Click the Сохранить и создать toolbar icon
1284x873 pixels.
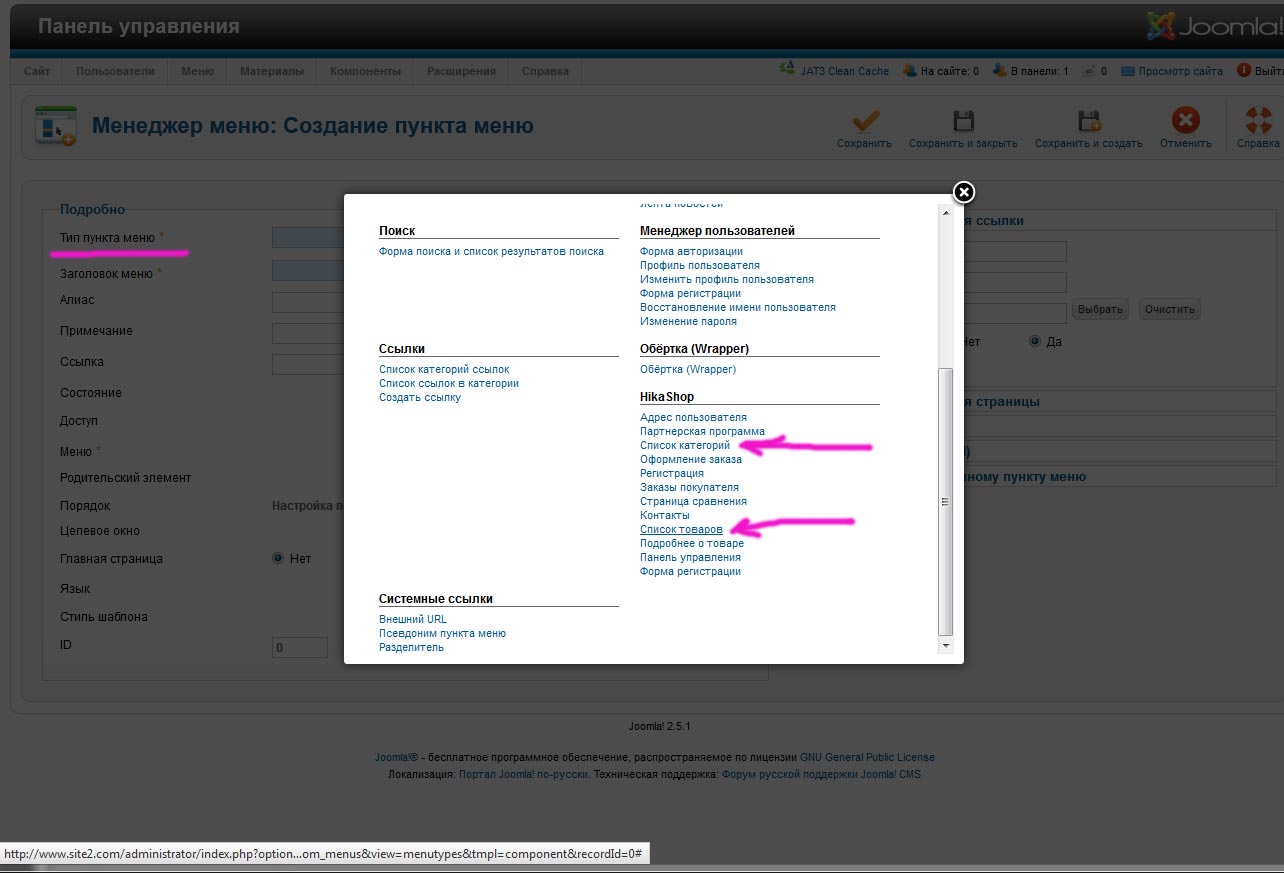(x=1089, y=121)
